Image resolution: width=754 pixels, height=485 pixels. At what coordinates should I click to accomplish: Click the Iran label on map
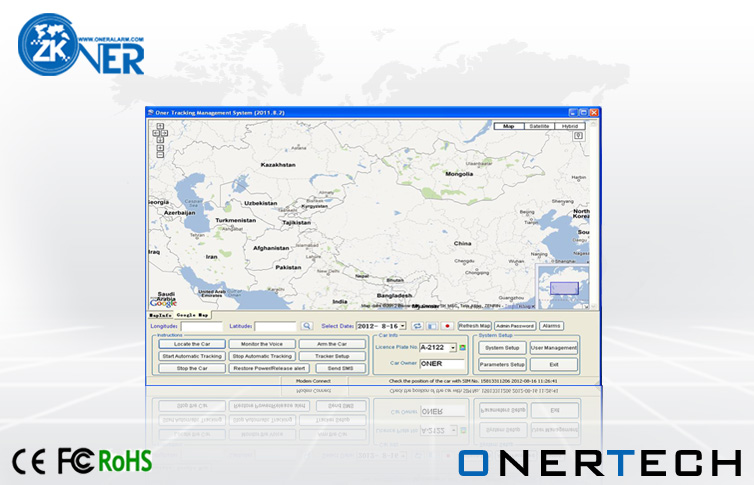tap(212, 257)
